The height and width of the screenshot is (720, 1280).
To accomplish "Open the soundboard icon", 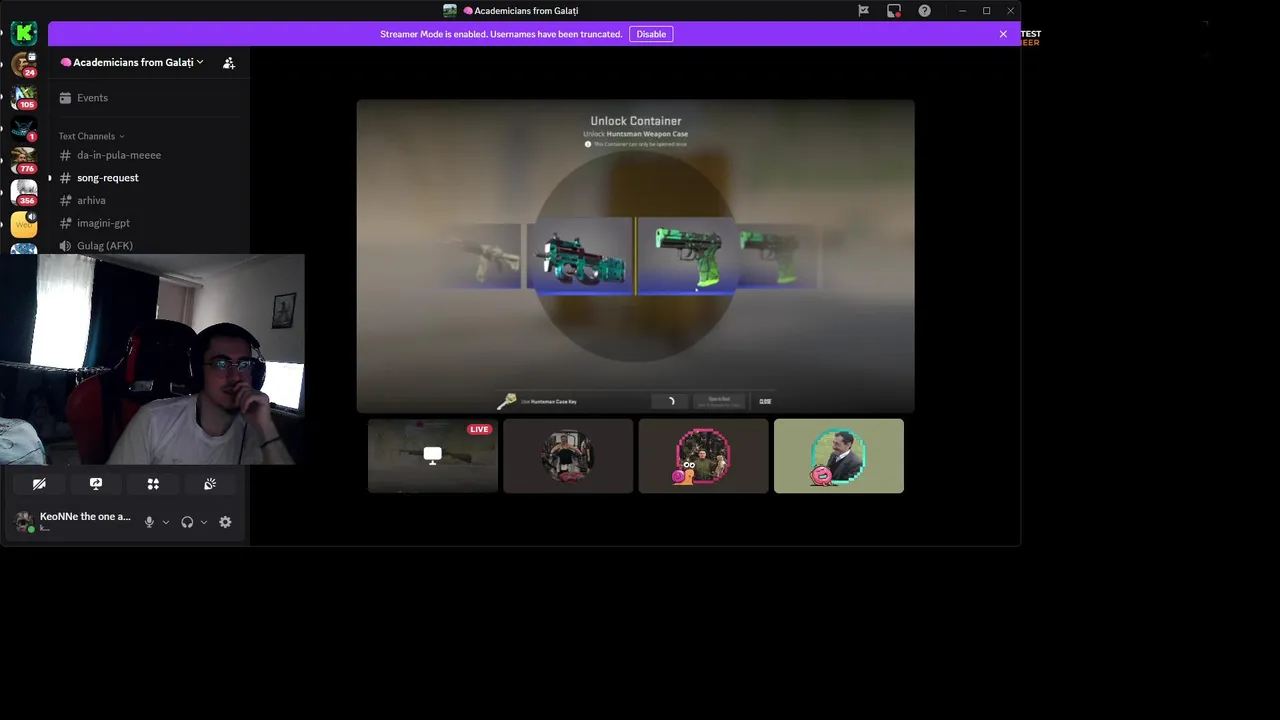I will click(210, 484).
